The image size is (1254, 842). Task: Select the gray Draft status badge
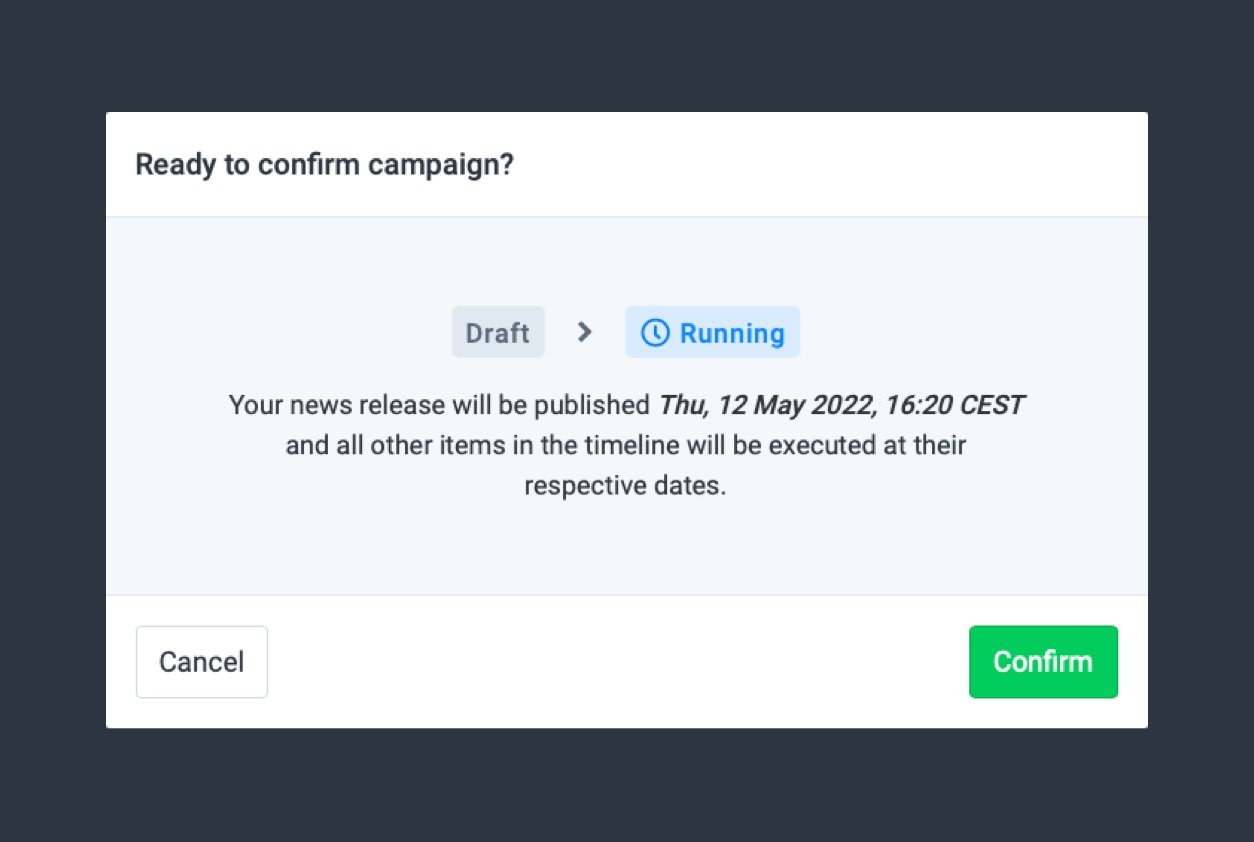point(498,332)
